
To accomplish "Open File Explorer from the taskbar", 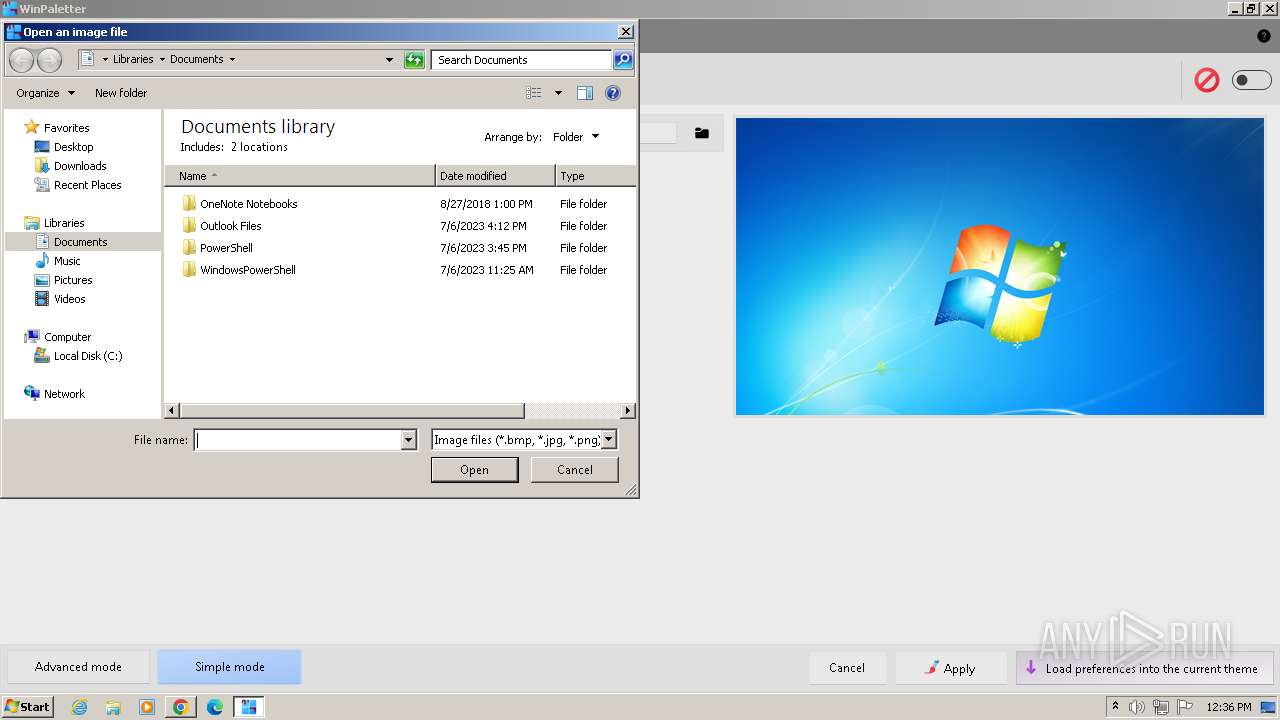I will click(x=113, y=707).
